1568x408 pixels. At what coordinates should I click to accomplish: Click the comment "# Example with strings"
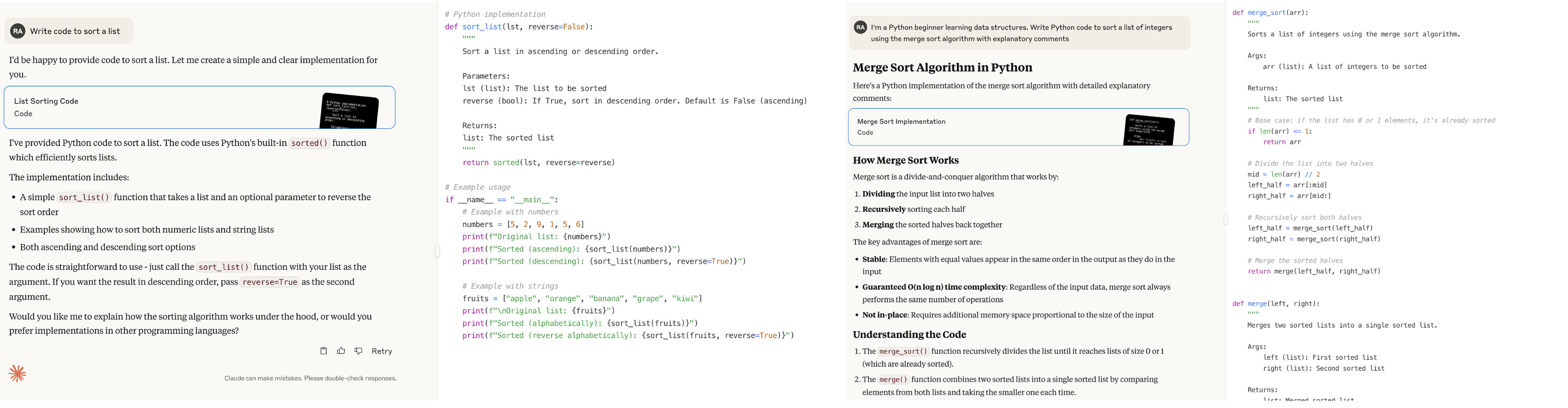pos(510,286)
